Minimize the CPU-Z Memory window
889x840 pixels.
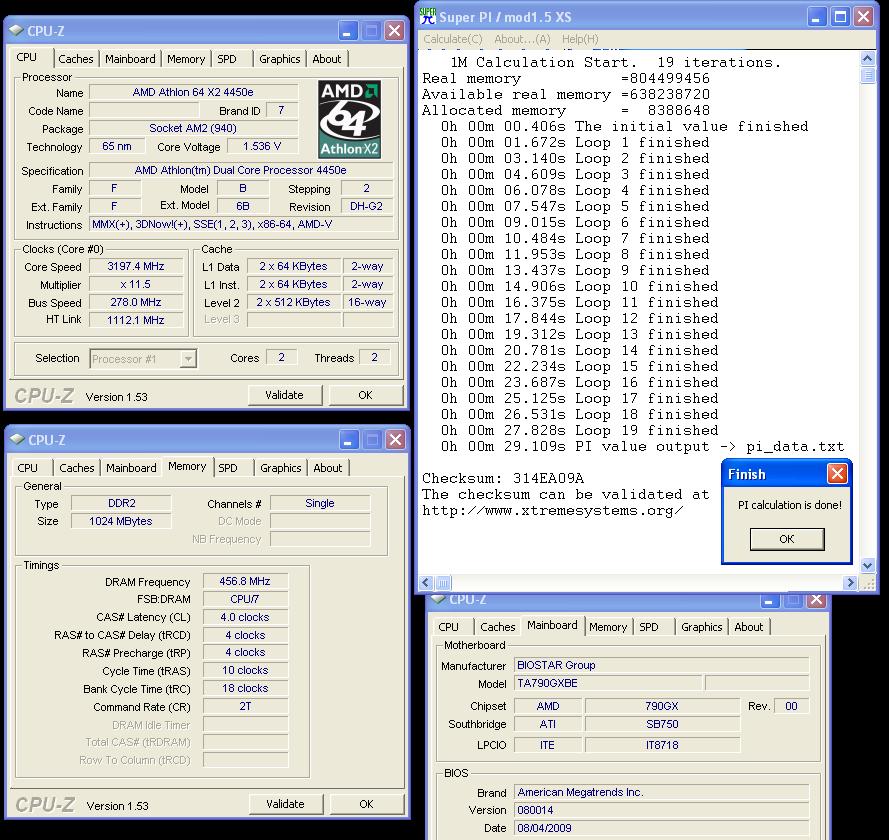point(349,440)
